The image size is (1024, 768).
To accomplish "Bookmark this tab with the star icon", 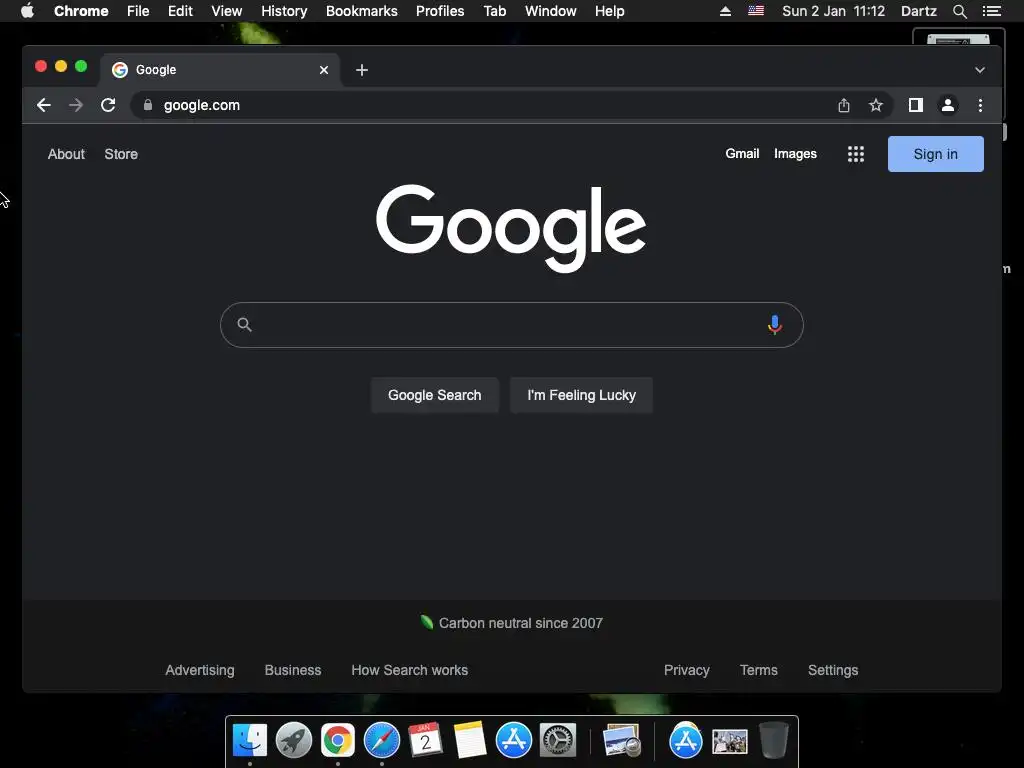I will [x=876, y=105].
